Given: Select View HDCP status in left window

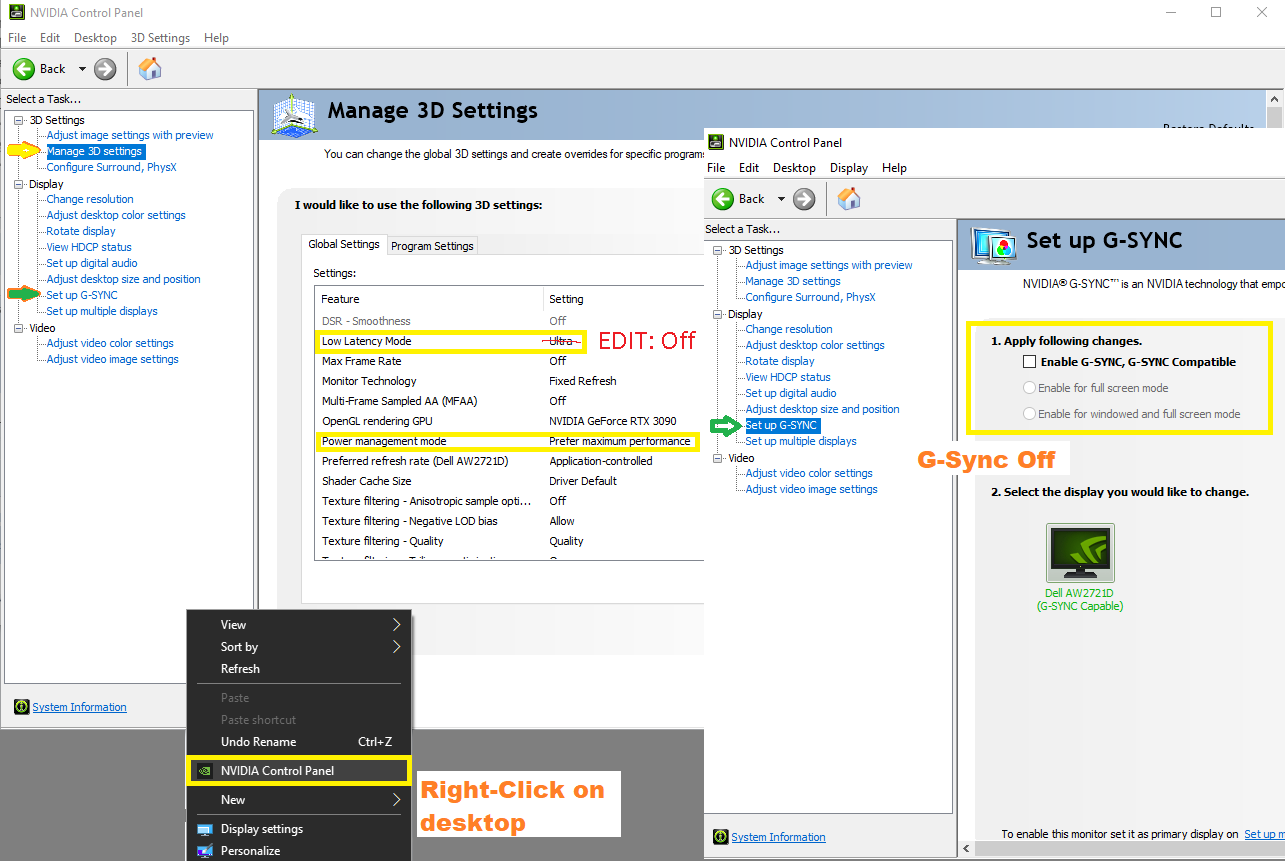Looking at the screenshot, I should [x=89, y=247].
